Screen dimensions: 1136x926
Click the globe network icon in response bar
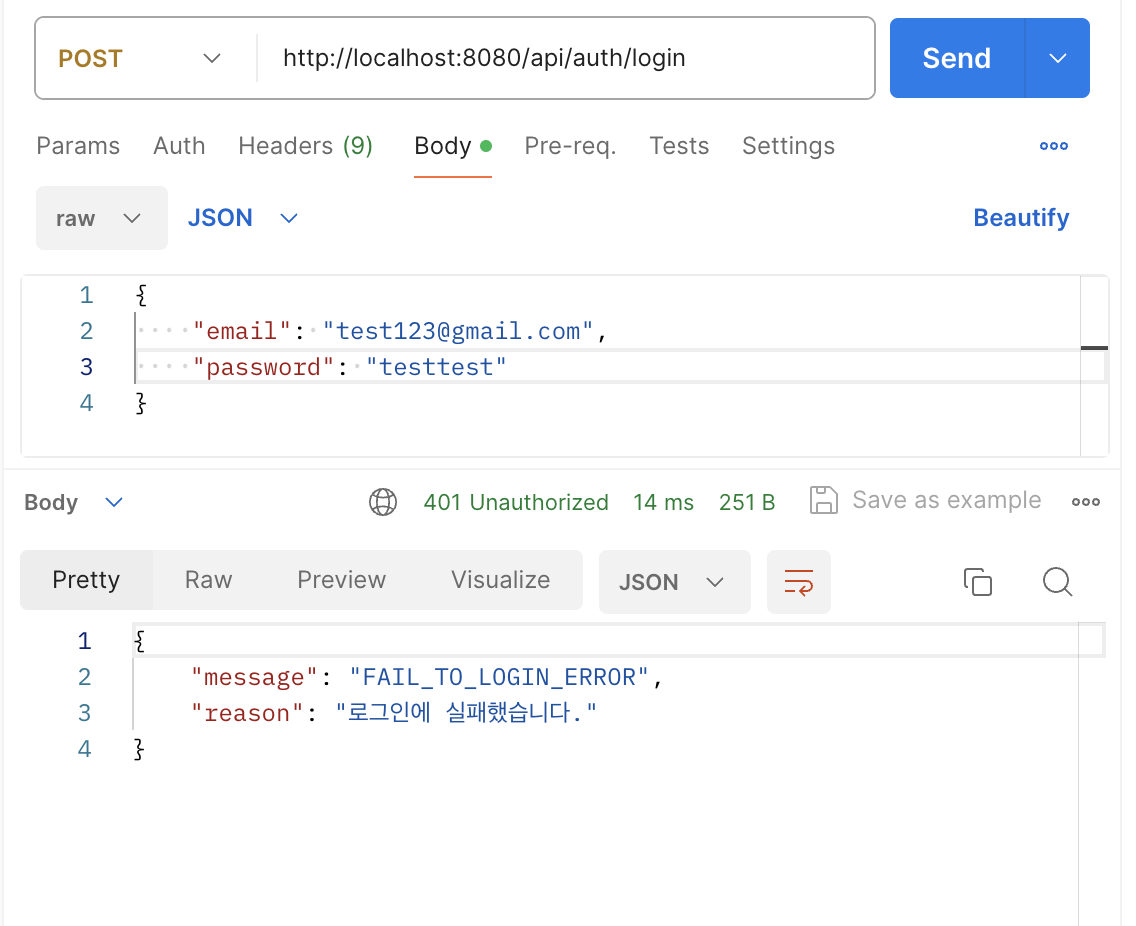coord(383,502)
